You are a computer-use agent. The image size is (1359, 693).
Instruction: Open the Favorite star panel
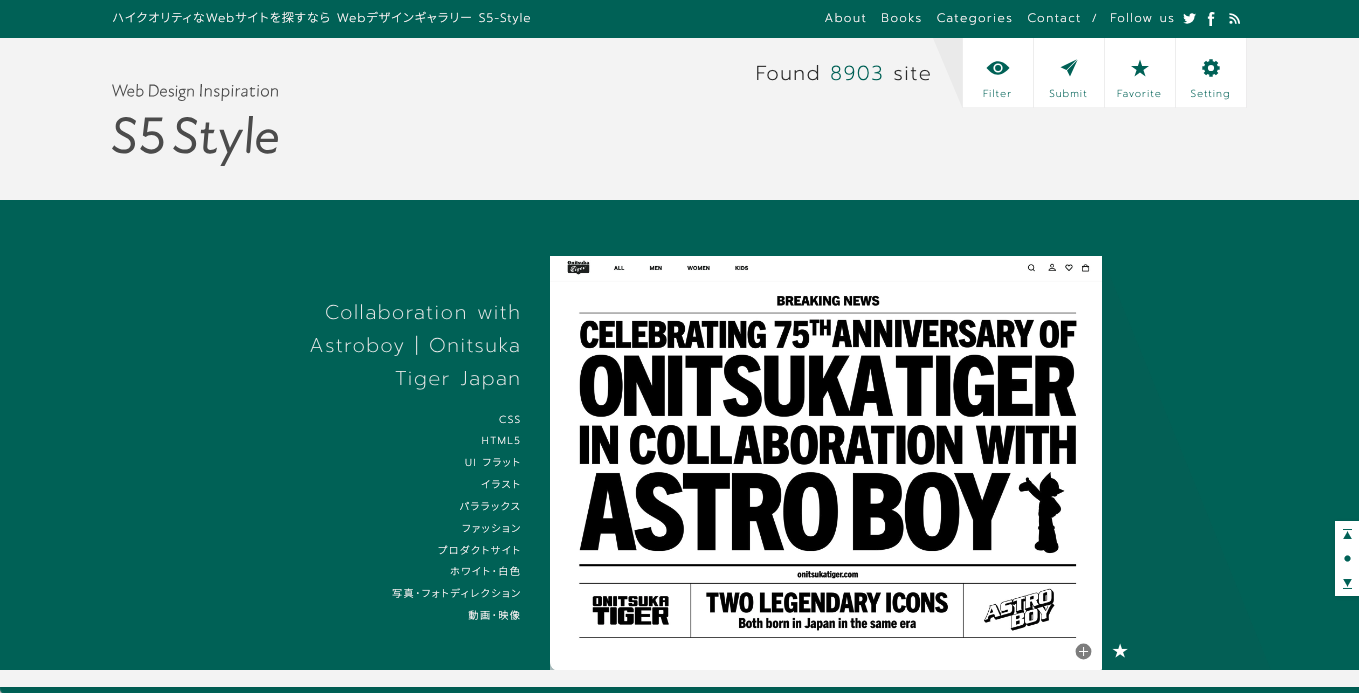(x=1139, y=73)
